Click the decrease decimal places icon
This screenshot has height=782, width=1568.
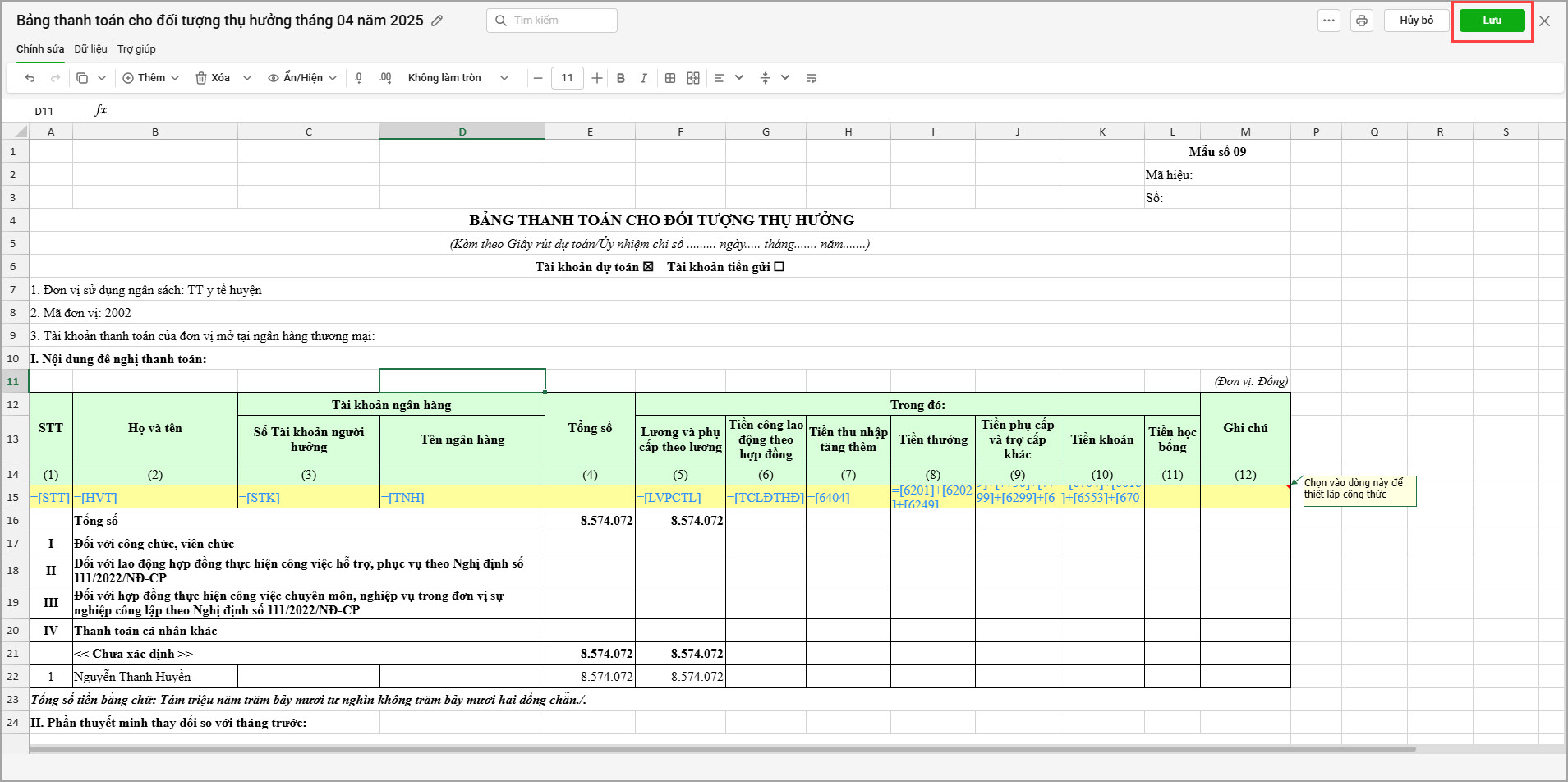point(359,78)
